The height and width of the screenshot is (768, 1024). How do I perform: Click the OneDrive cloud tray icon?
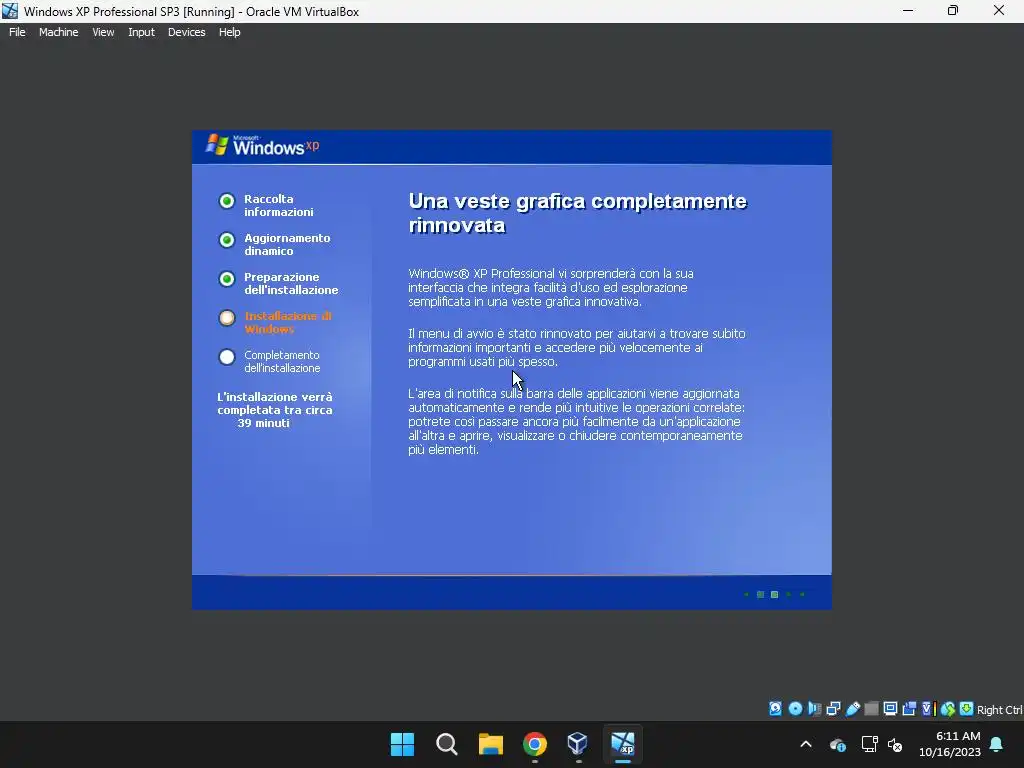point(838,744)
